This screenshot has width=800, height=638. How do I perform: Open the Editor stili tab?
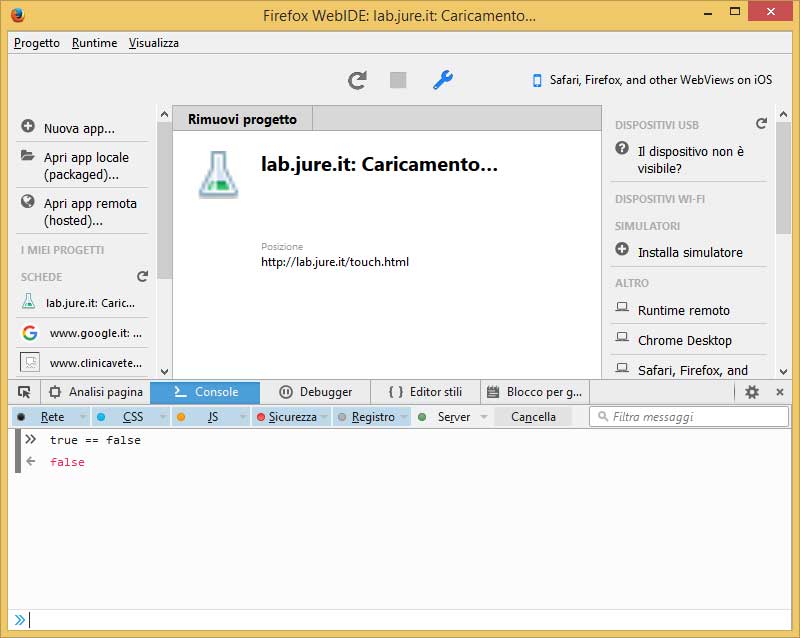click(425, 392)
